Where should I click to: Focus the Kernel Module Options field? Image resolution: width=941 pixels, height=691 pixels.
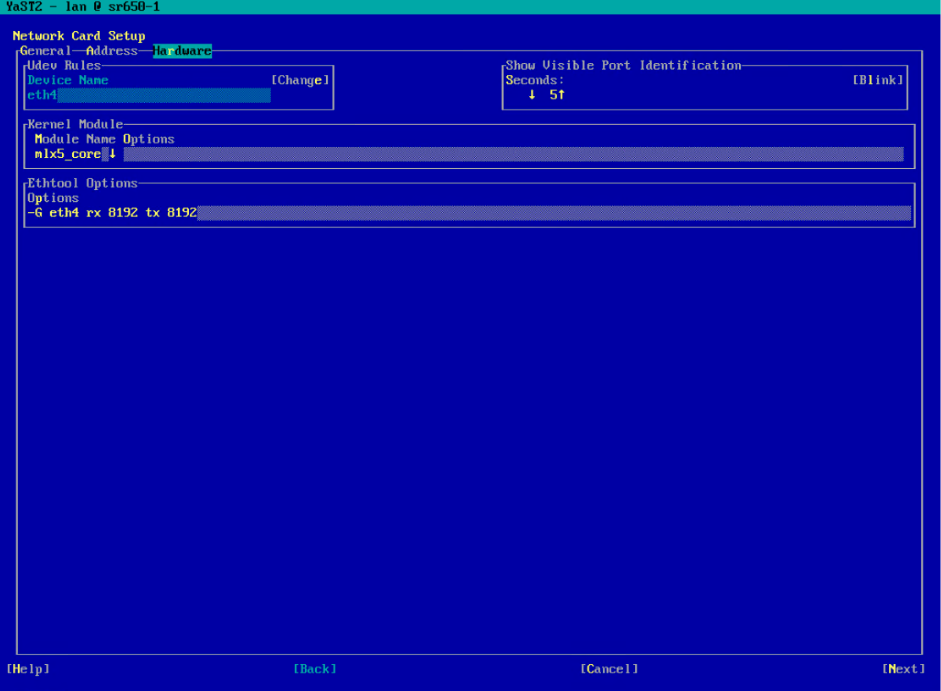click(x=512, y=154)
